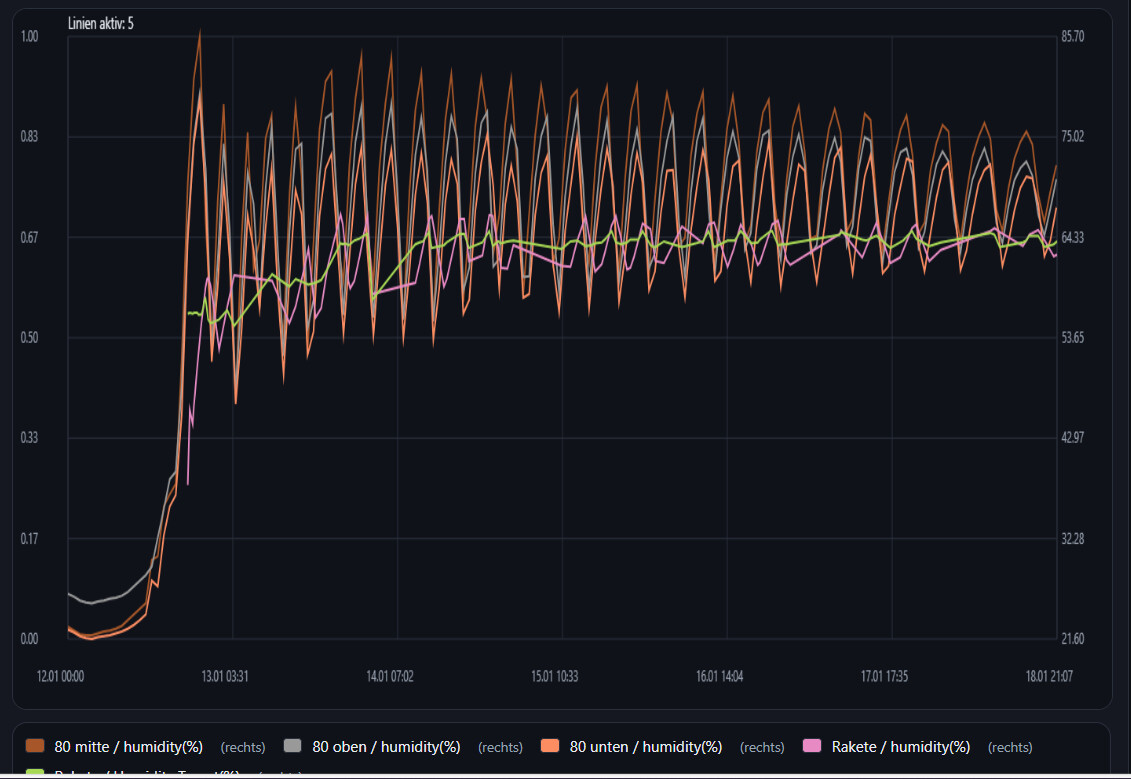Click the 'Linien aktiv: 5' label
The width and height of the screenshot is (1131, 779).
pos(100,23)
